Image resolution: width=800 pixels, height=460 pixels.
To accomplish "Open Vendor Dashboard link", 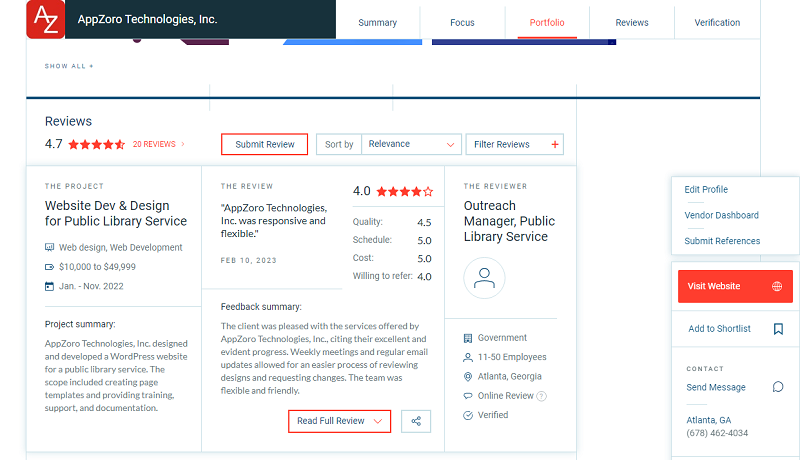I will tap(721, 215).
